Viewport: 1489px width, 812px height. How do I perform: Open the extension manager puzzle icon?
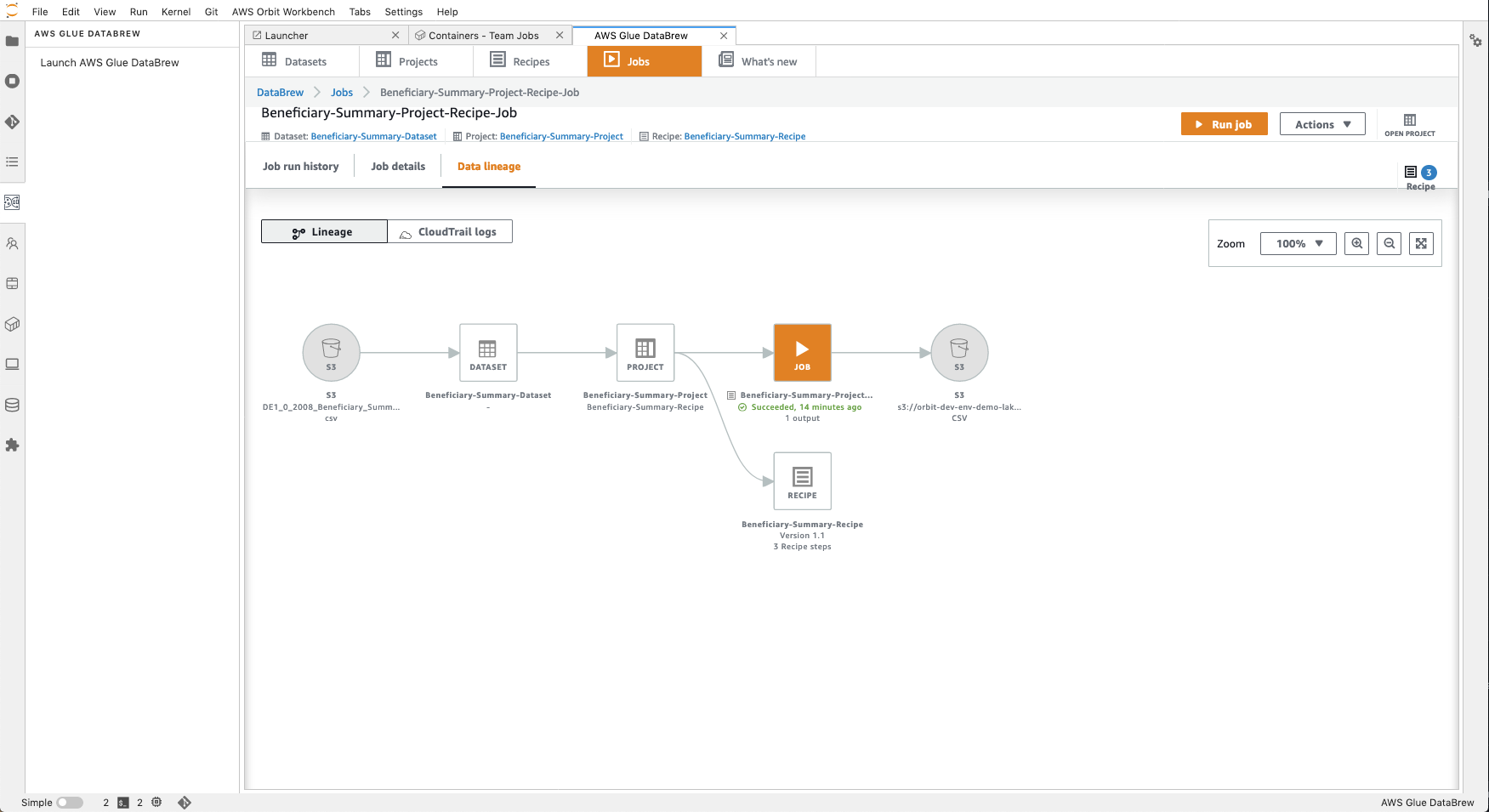click(12, 445)
